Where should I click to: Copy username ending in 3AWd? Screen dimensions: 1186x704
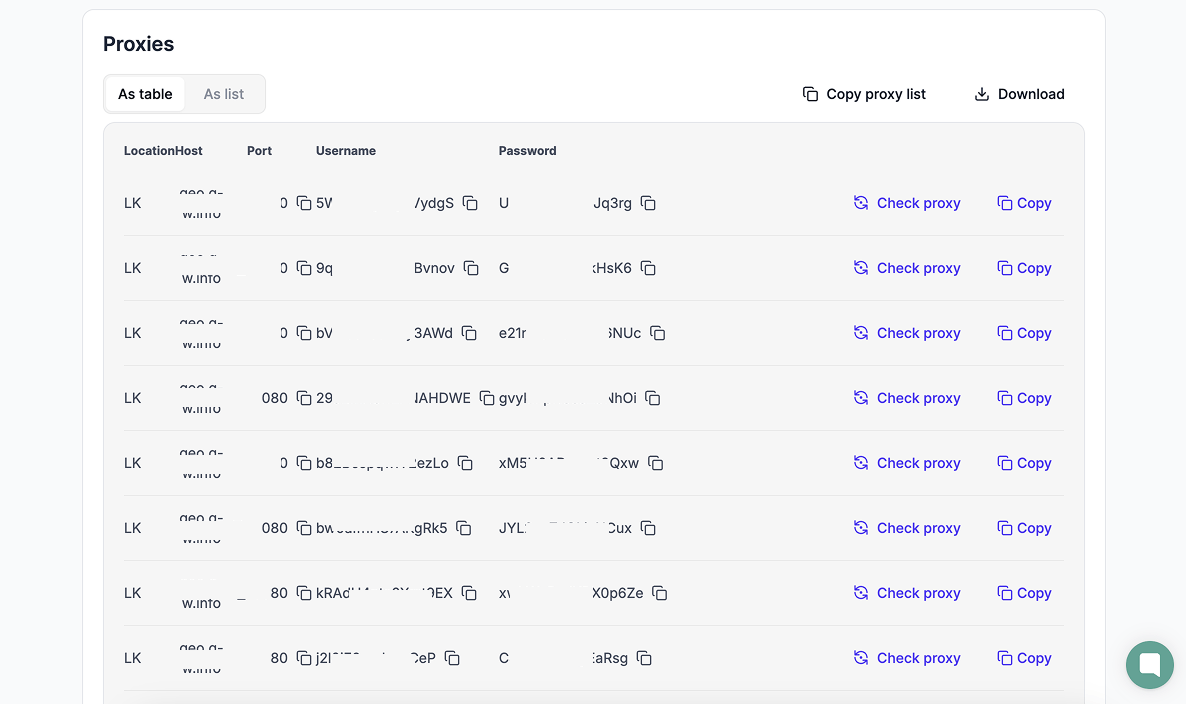point(470,333)
